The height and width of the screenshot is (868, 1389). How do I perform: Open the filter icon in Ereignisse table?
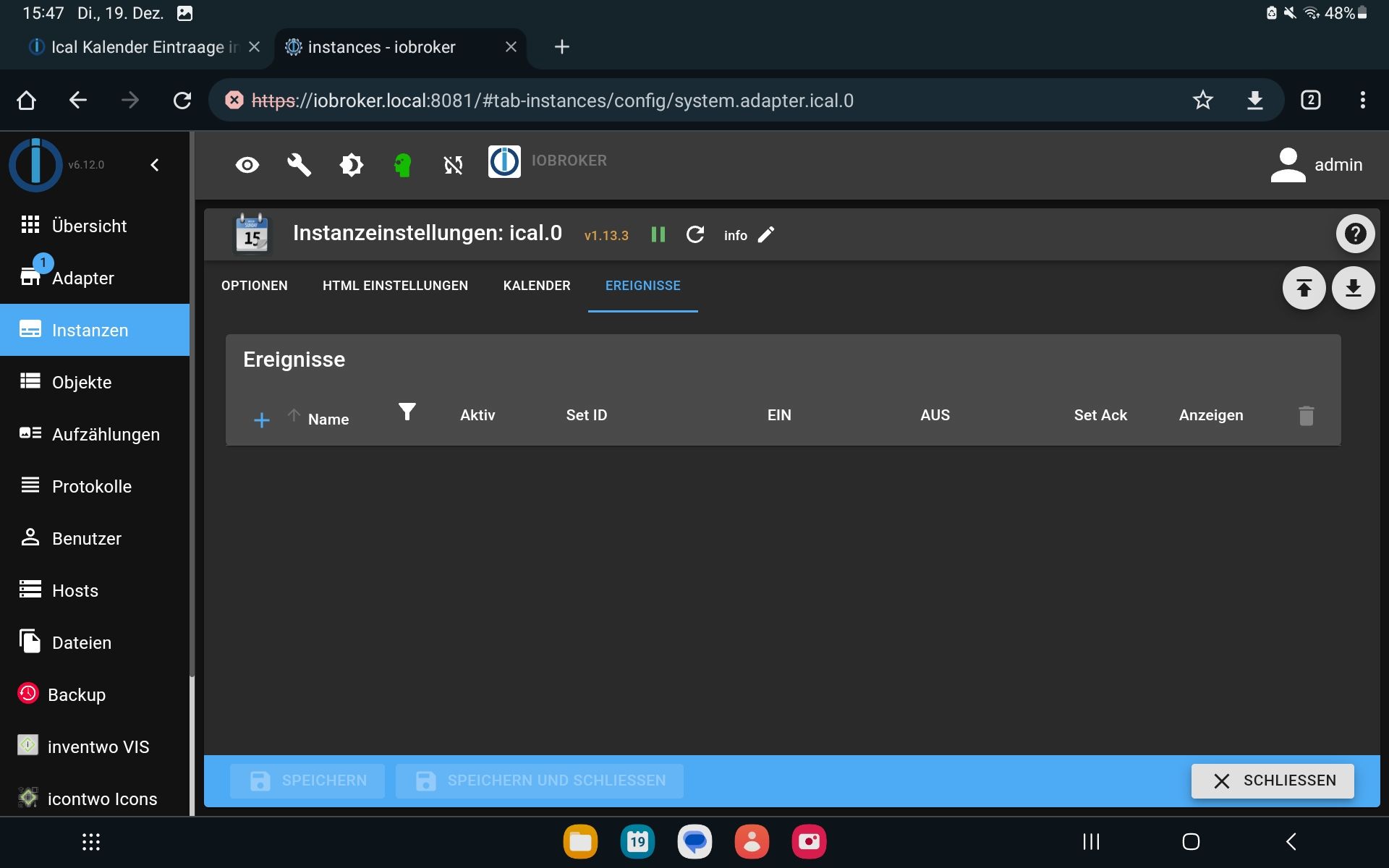coord(407,412)
